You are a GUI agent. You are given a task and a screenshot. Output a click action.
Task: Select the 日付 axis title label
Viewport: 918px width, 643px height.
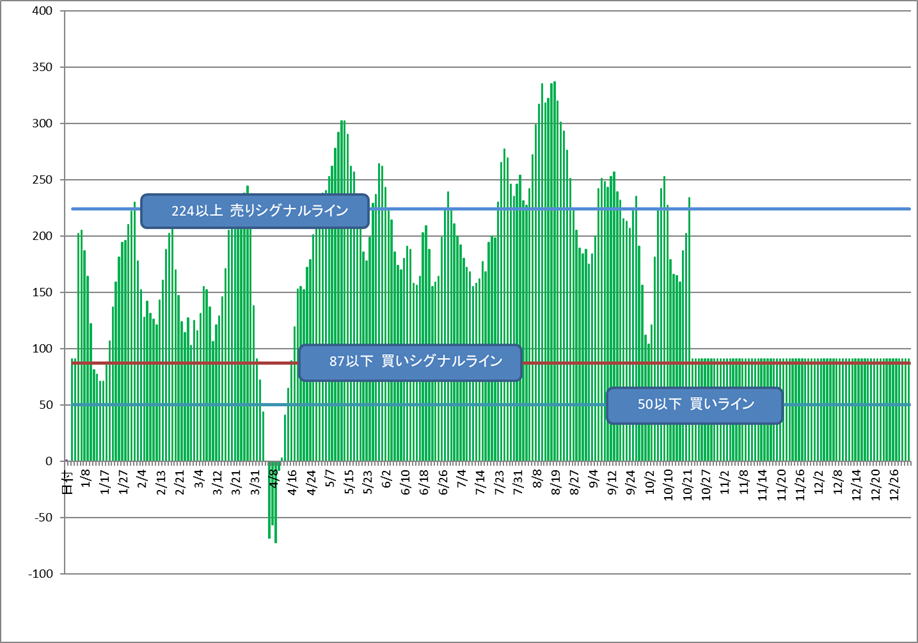point(67,482)
